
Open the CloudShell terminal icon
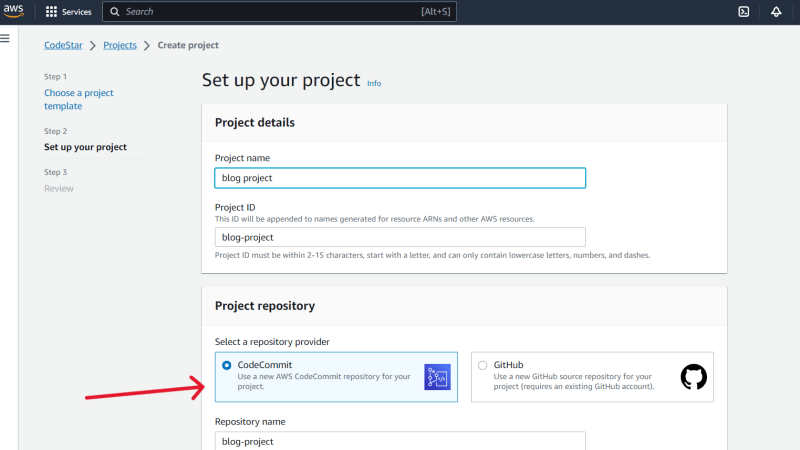pyautogui.click(x=744, y=12)
